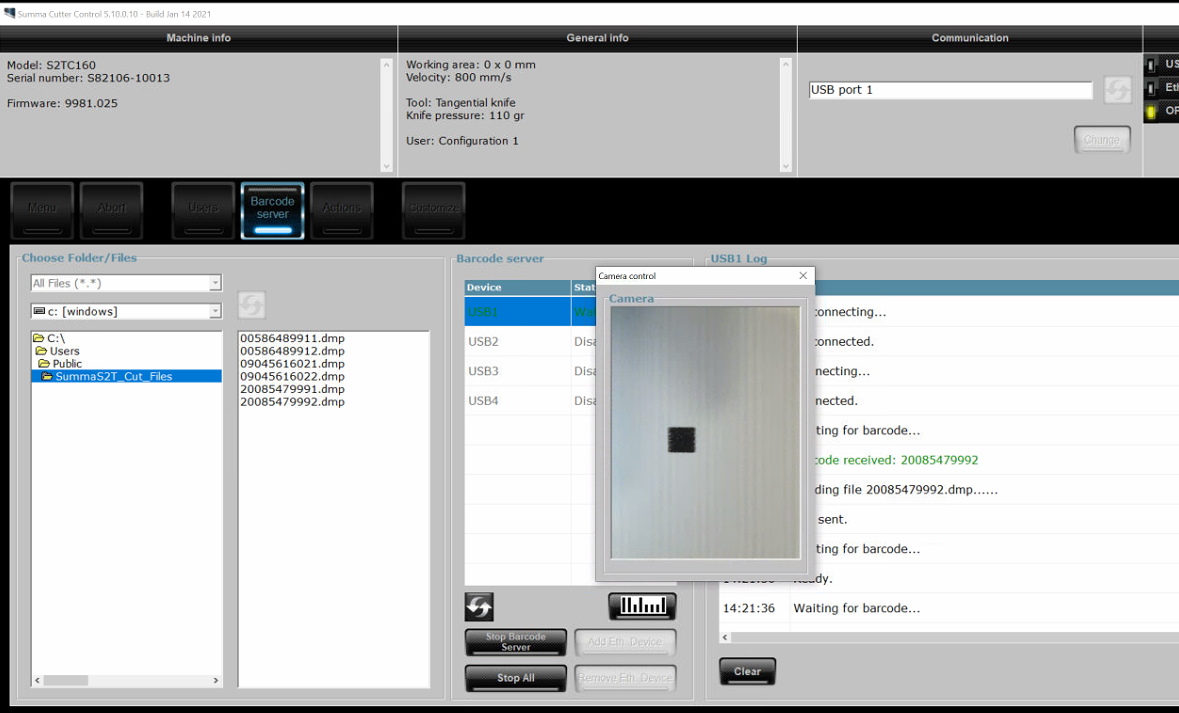The height and width of the screenshot is (713, 1179).
Task: Click the Clear log button
Action: [747, 672]
